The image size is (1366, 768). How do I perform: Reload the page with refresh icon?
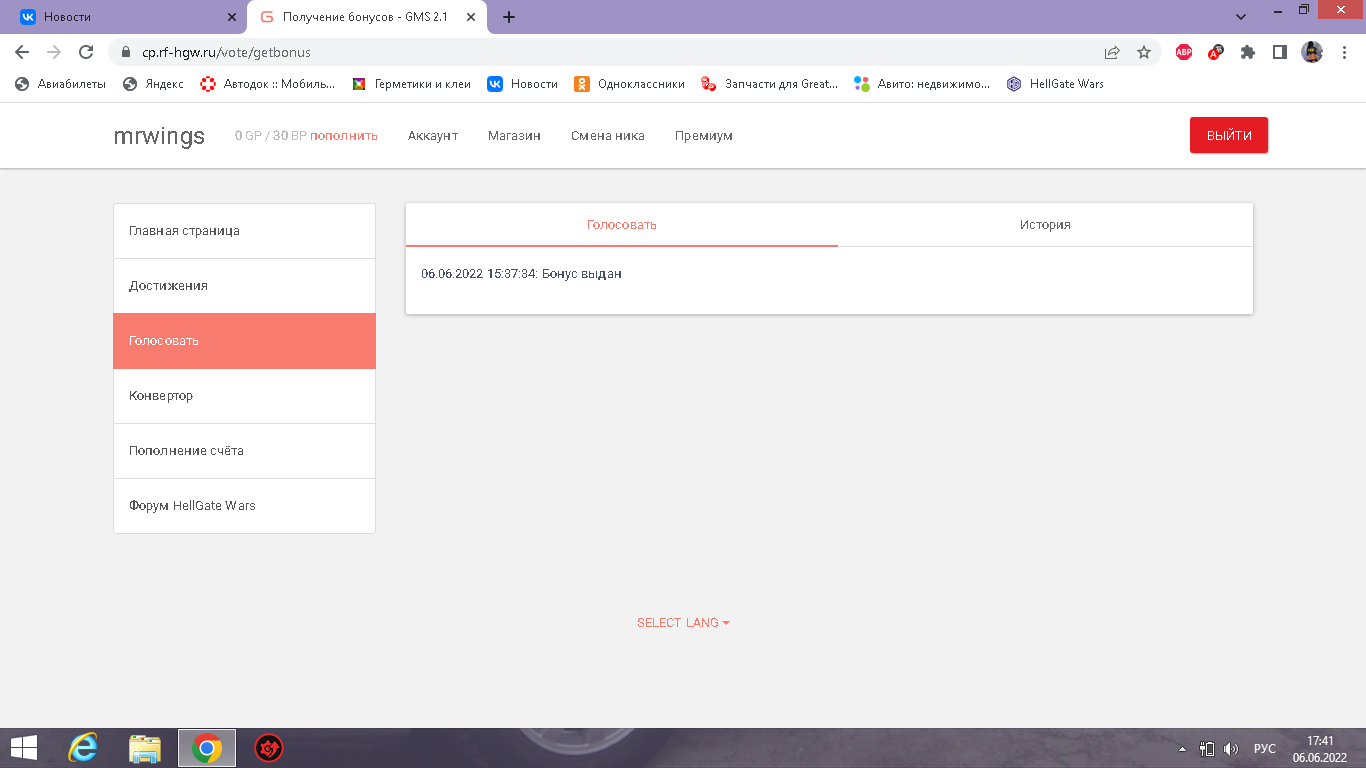[86, 52]
